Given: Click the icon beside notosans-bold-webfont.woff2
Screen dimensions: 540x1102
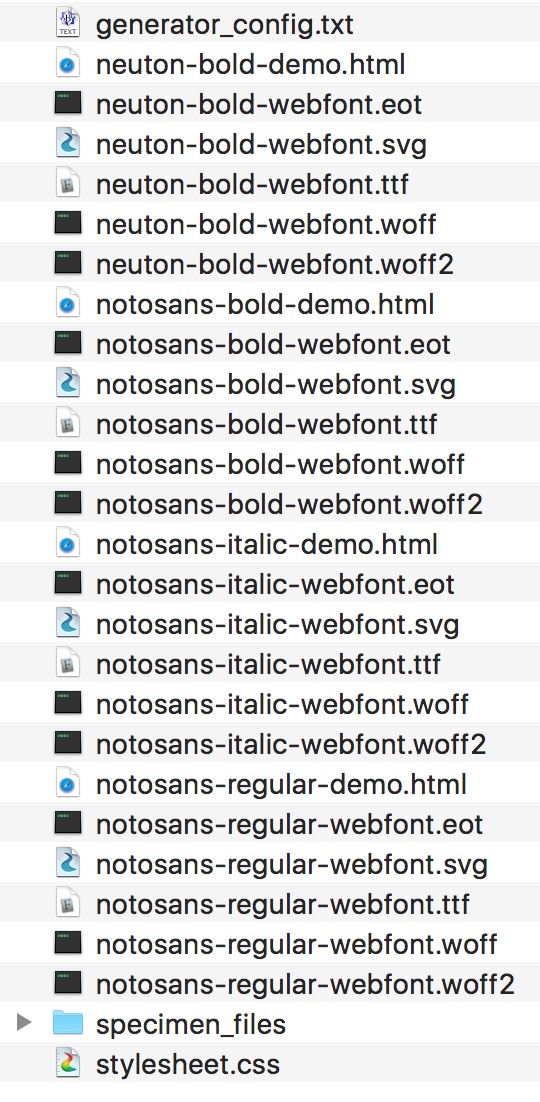Looking at the screenshot, I should coord(68,505).
